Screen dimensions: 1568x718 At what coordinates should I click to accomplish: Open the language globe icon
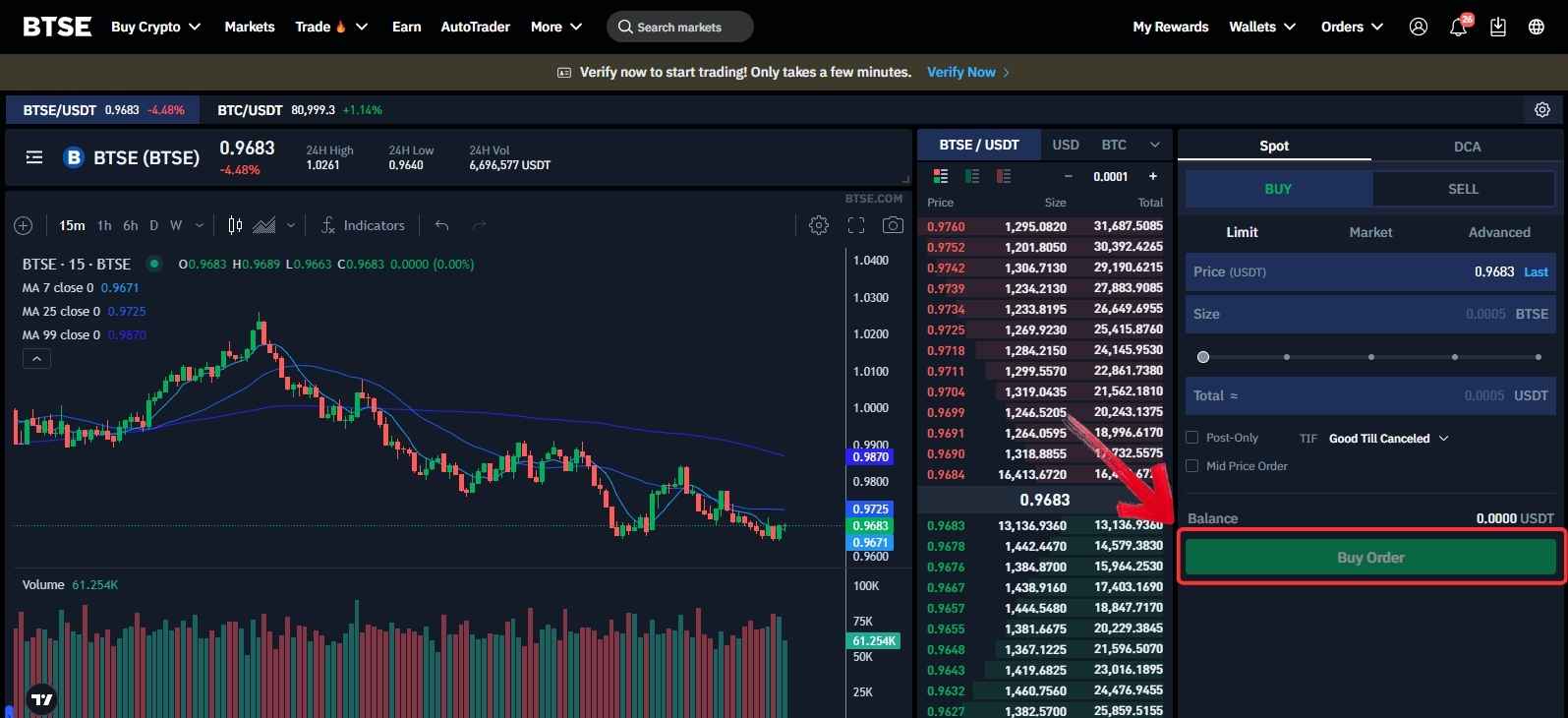[1537, 27]
